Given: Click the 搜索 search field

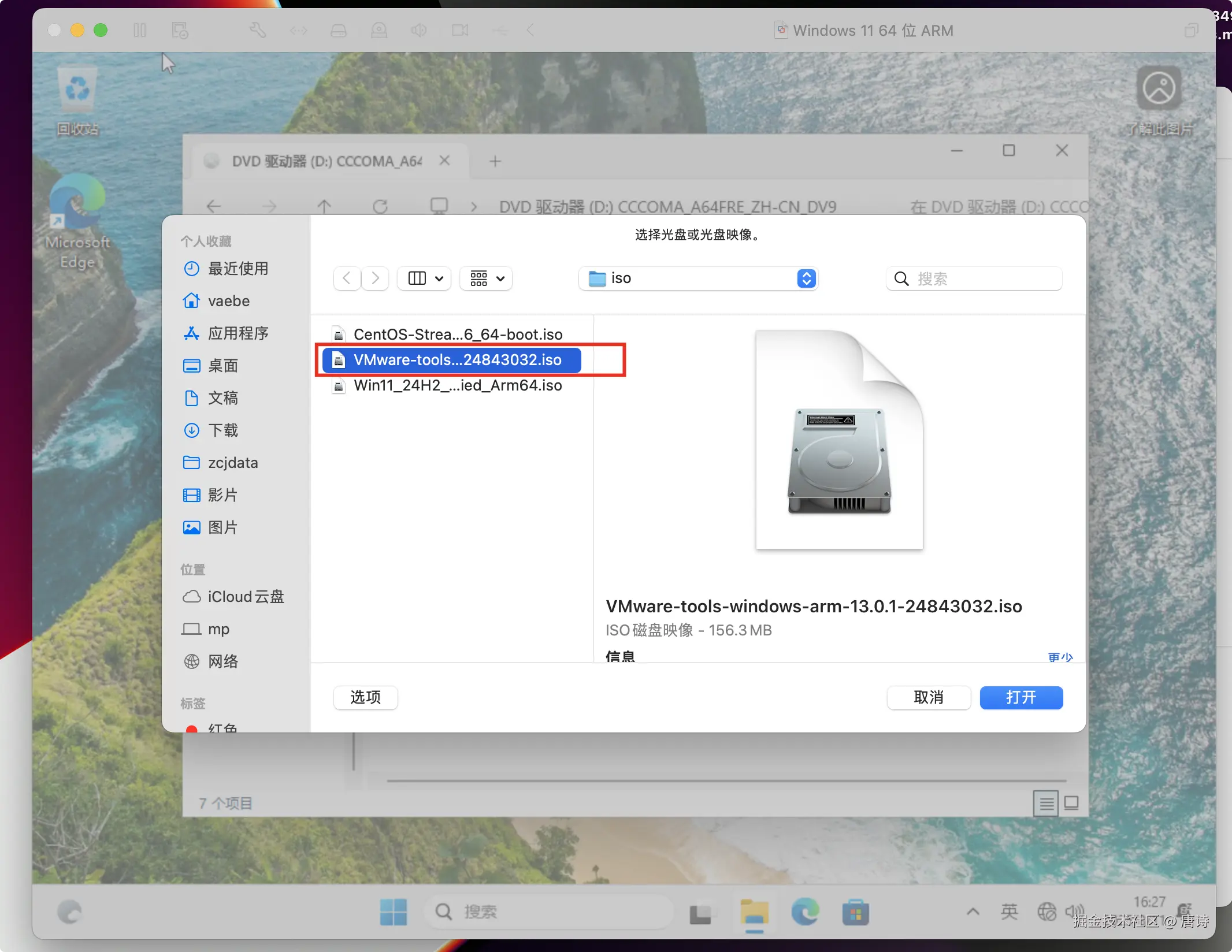Looking at the screenshot, I should point(982,279).
